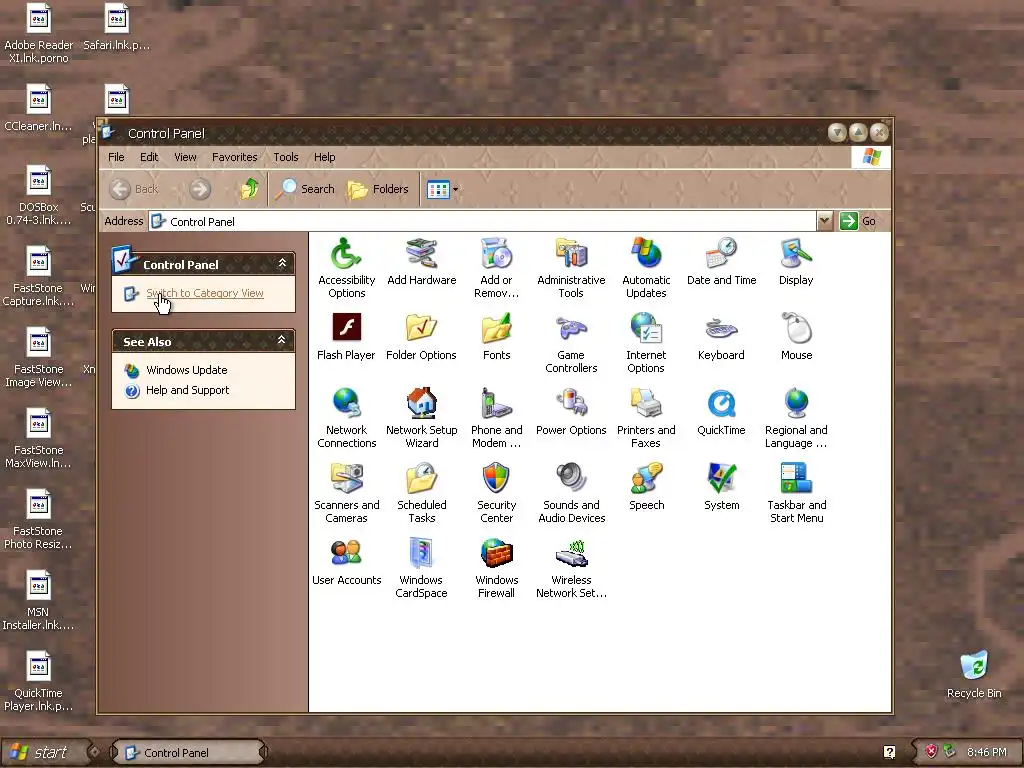Select MSN Installer desktop shortcut
Image resolution: width=1024 pixels, height=768 pixels.
coord(39,600)
